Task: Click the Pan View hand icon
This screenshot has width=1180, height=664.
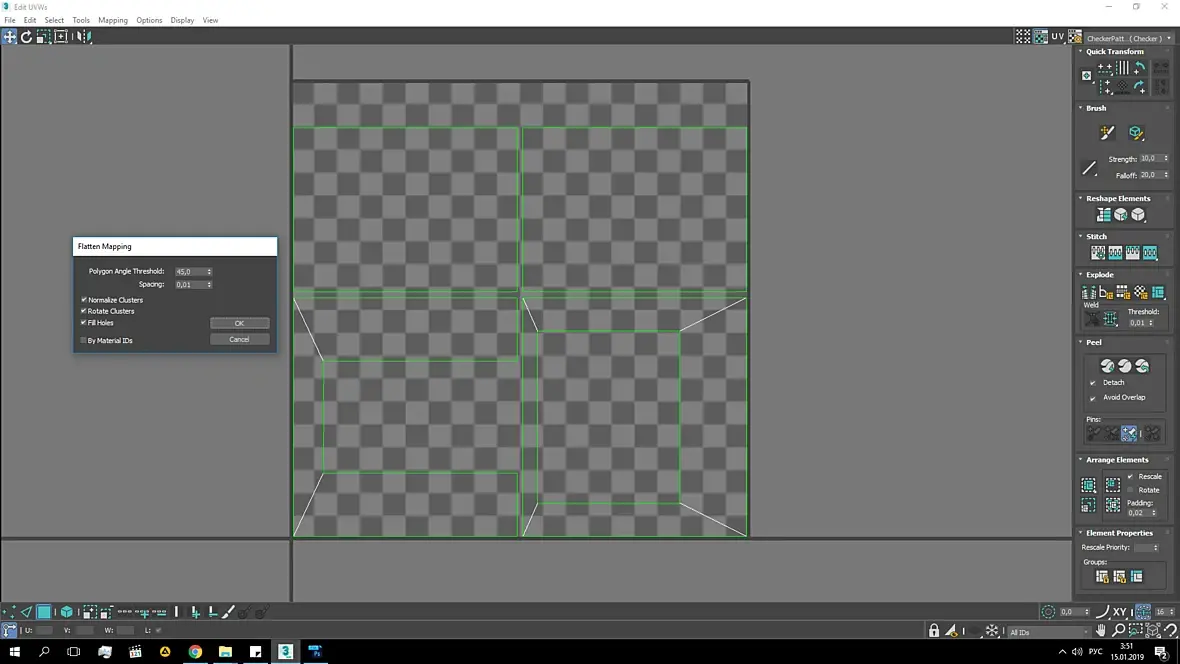Action: pyautogui.click(x=1101, y=631)
